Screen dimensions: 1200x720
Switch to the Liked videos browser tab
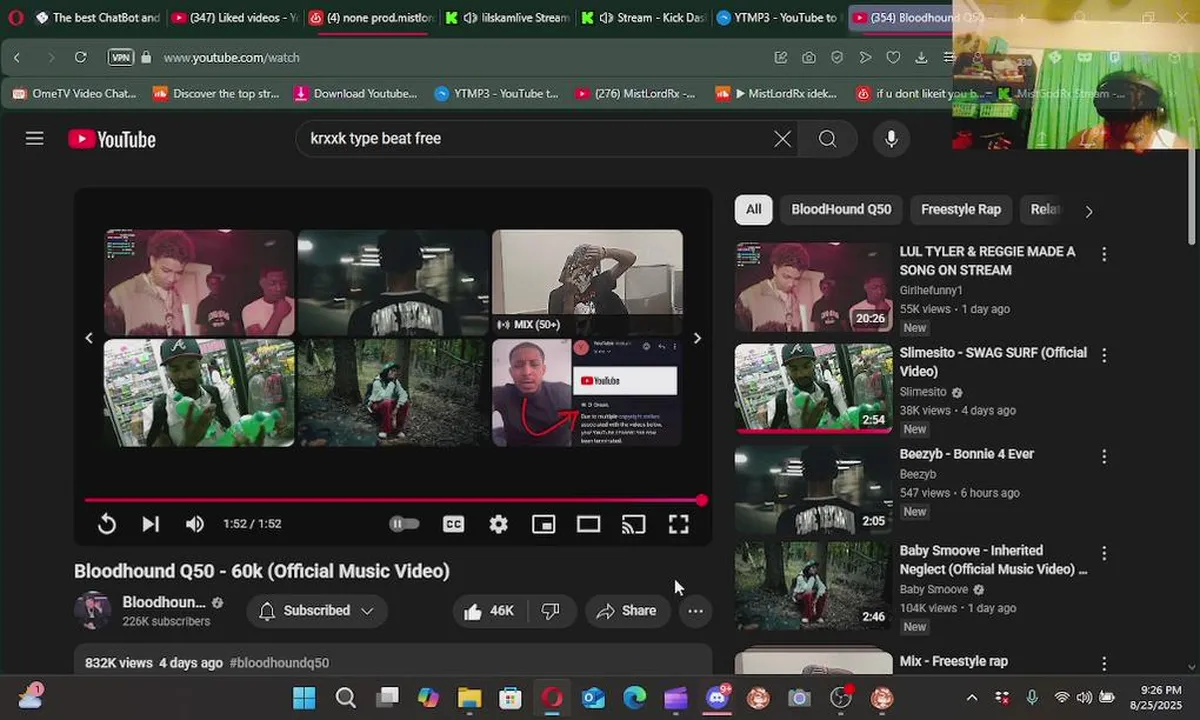tap(235, 17)
